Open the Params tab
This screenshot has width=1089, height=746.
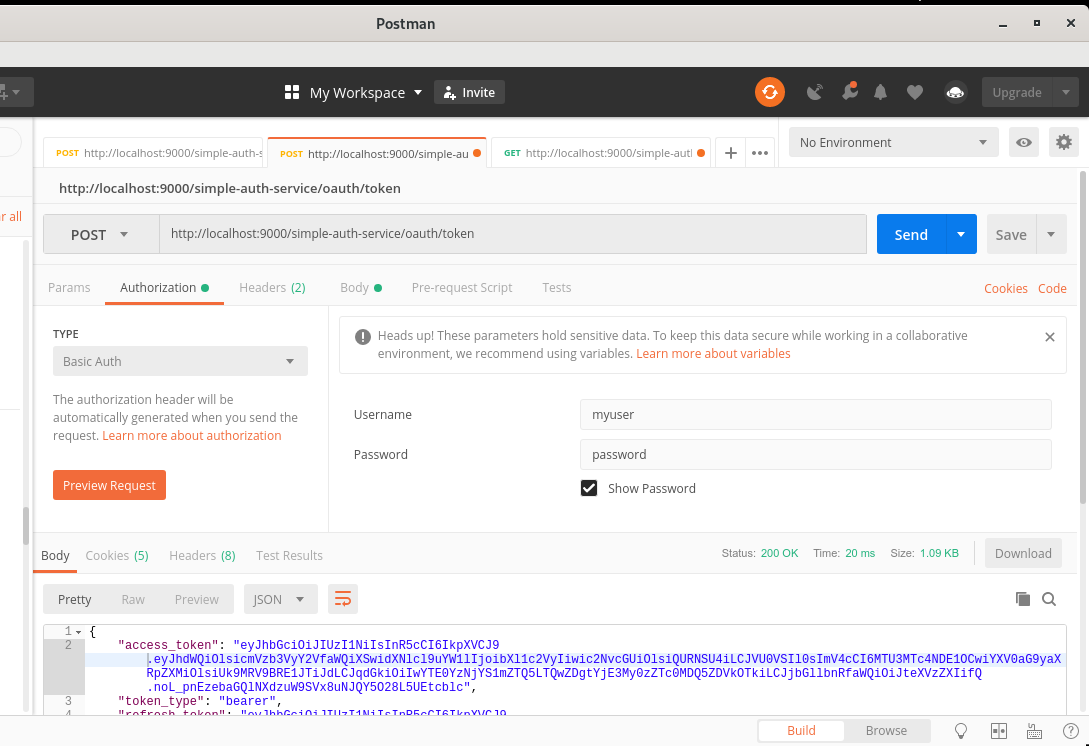click(69, 288)
